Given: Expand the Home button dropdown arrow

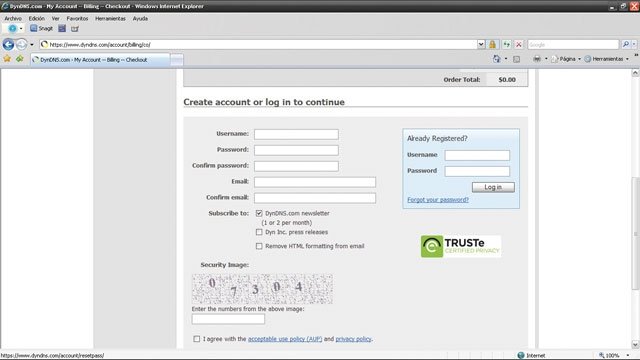Looking at the screenshot, I should coord(506,59).
